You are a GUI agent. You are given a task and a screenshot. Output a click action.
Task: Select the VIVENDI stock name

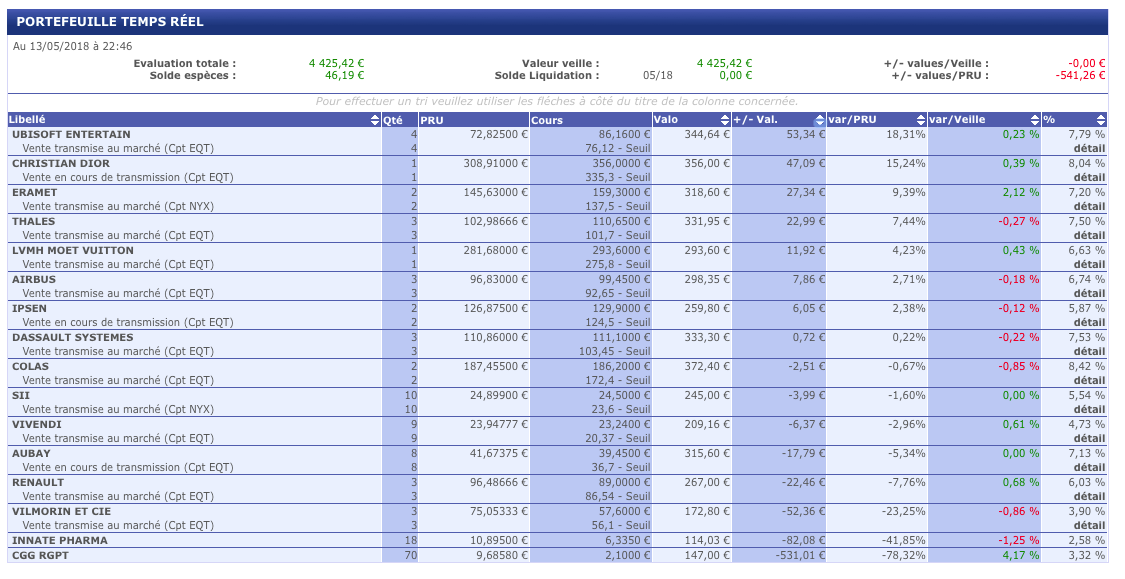(x=37, y=425)
